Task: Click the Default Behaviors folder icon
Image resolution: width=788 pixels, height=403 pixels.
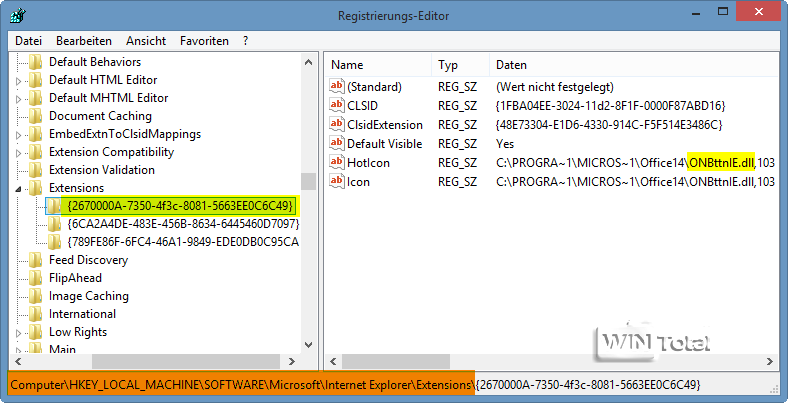Action: tap(35, 62)
